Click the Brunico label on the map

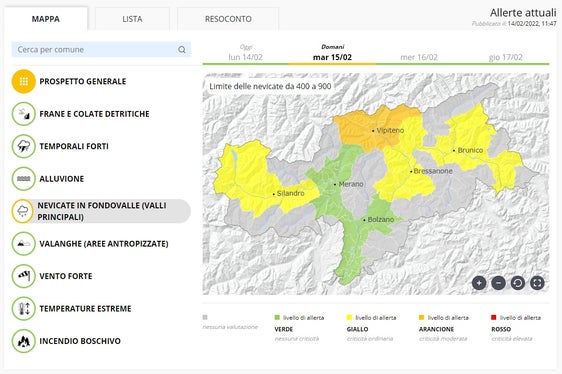(x=470, y=150)
